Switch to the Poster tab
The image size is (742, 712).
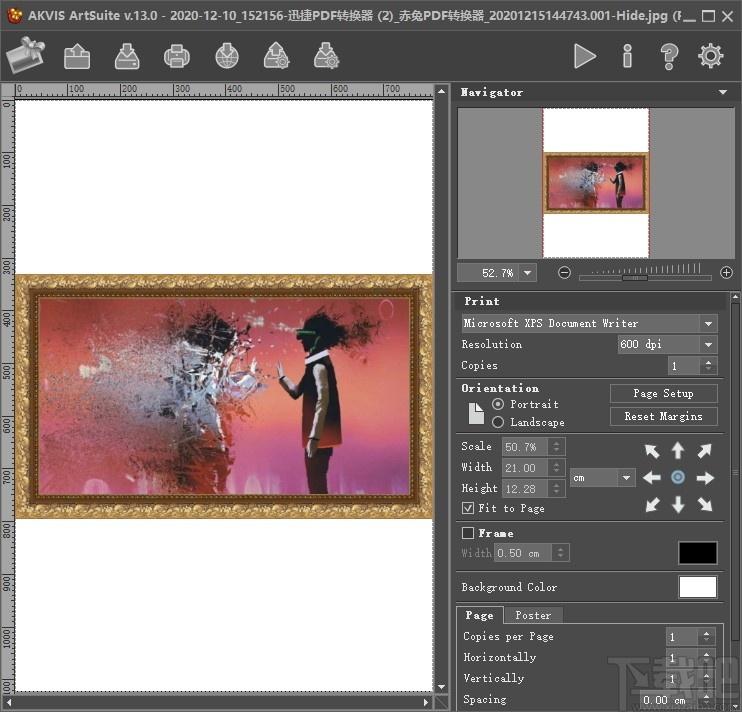click(x=533, y=615)
